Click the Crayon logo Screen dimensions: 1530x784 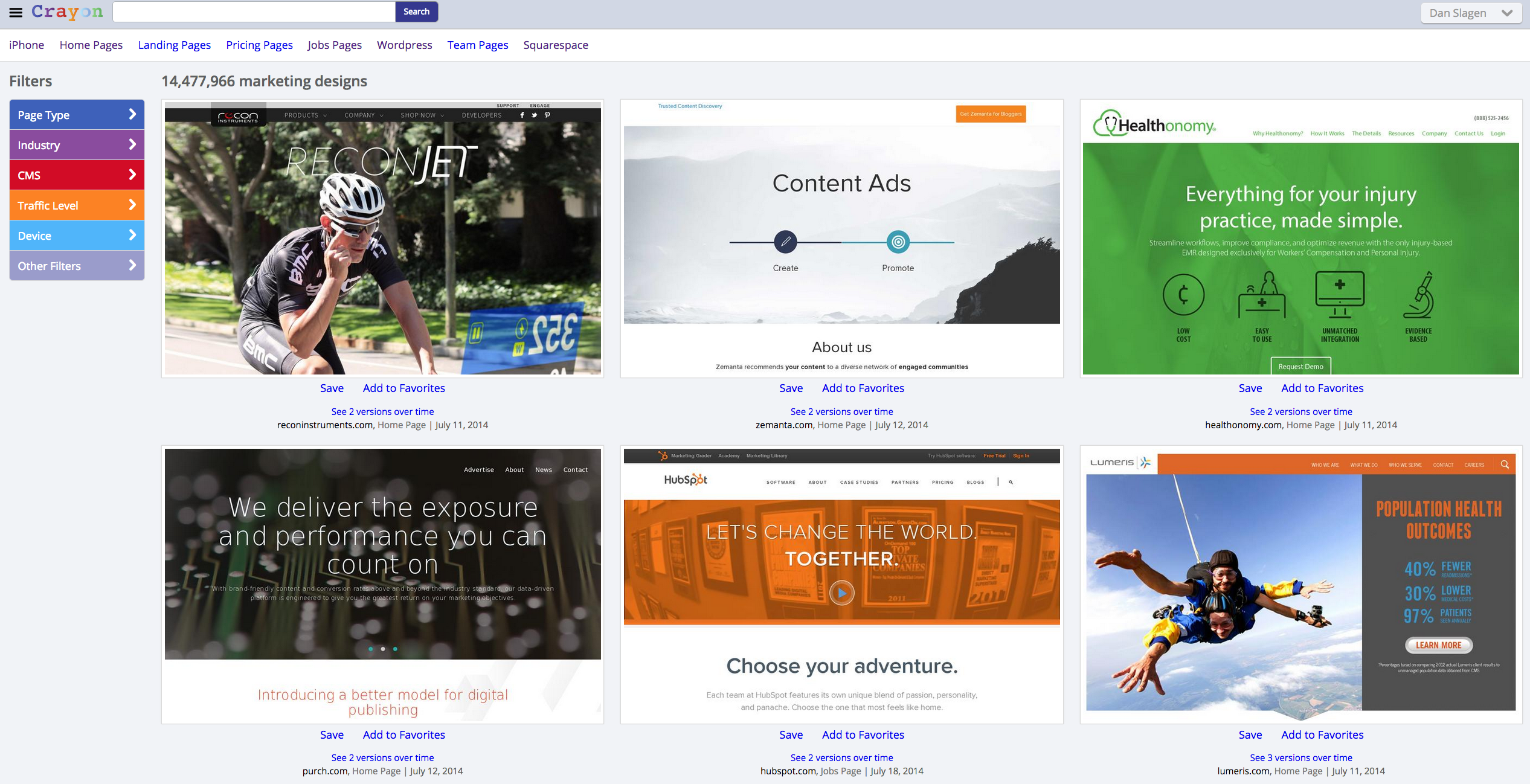67,11
